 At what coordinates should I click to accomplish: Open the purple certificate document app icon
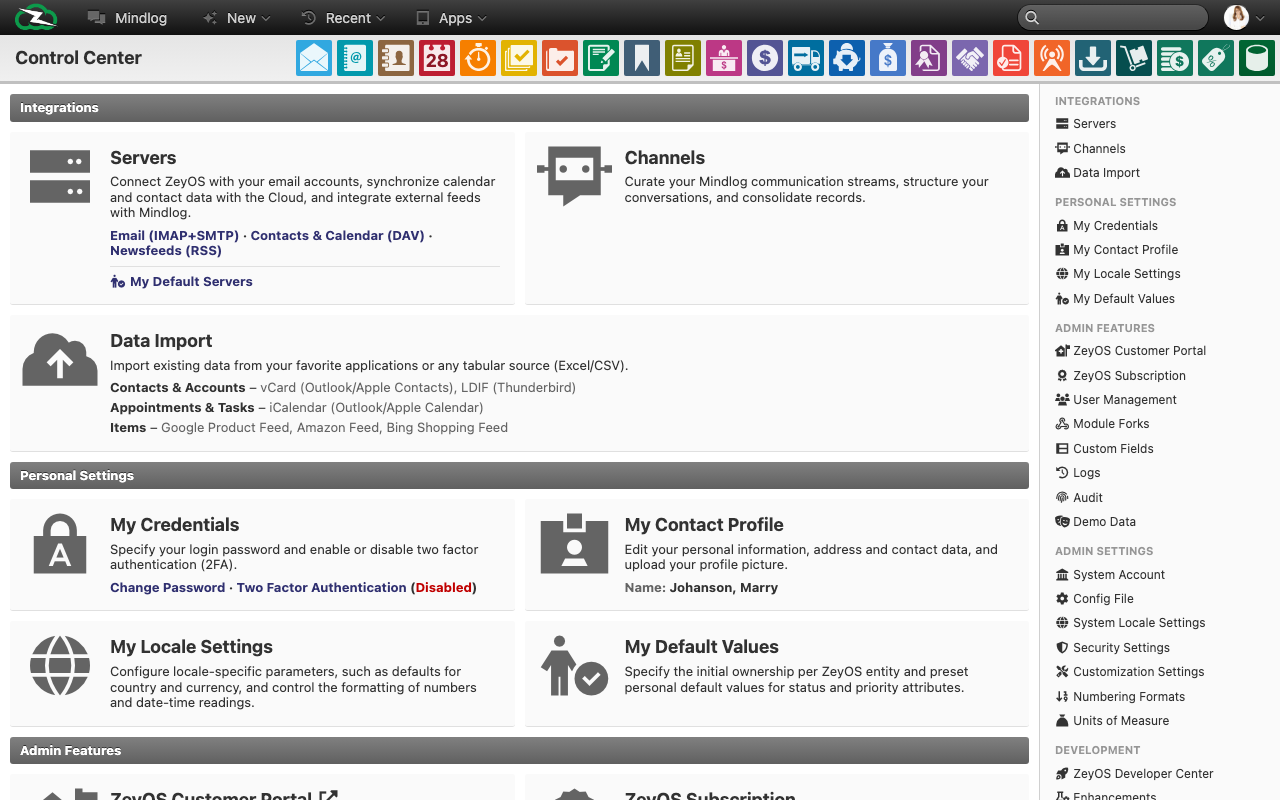pos(929,58)
